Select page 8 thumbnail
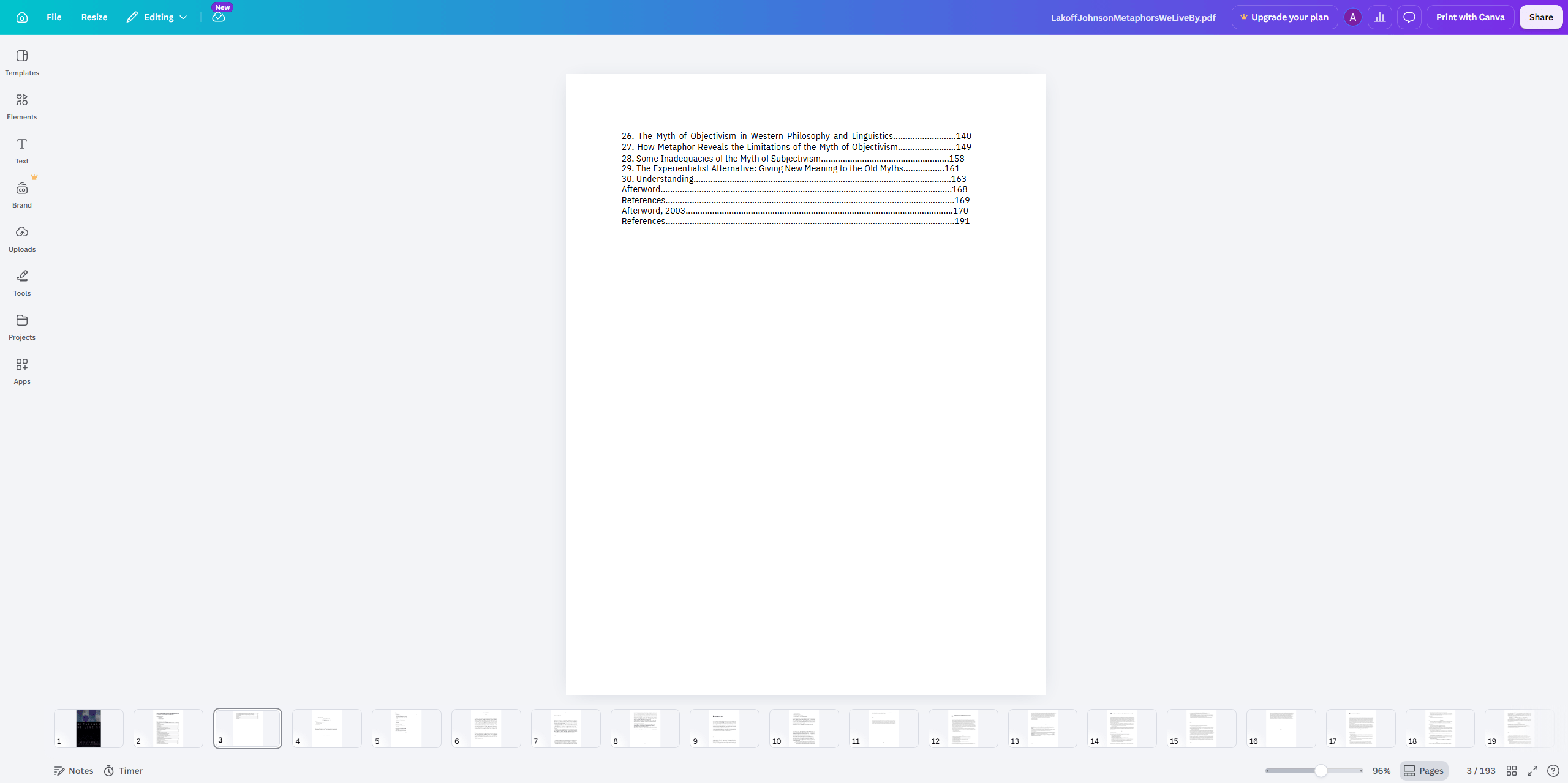 point(645,729)
